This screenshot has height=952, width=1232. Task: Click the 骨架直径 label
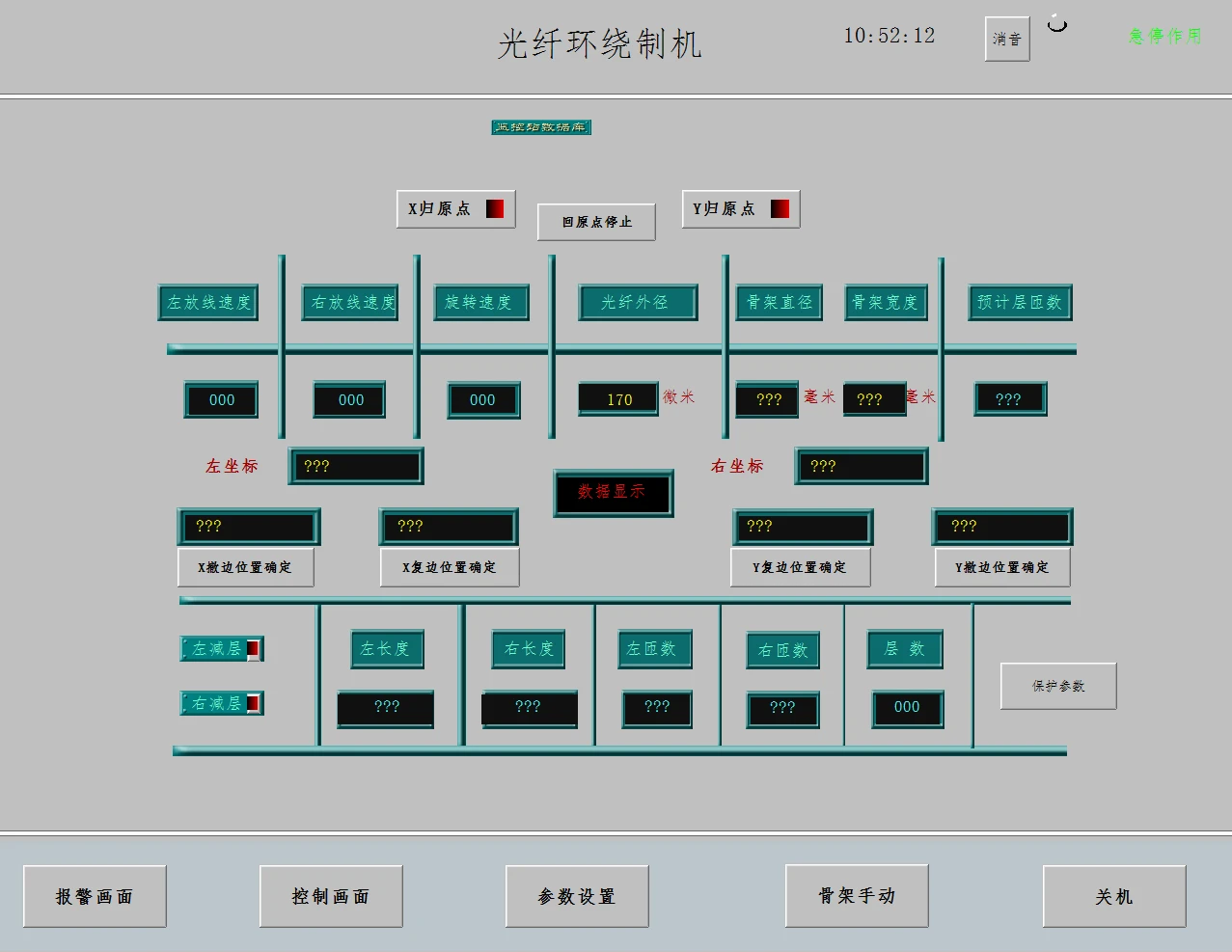(780, 303)
